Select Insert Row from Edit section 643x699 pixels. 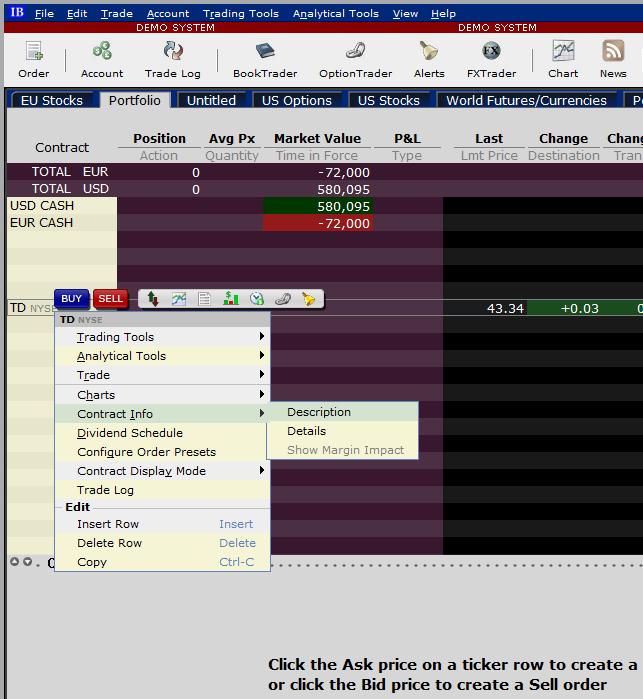coord(162,524)
